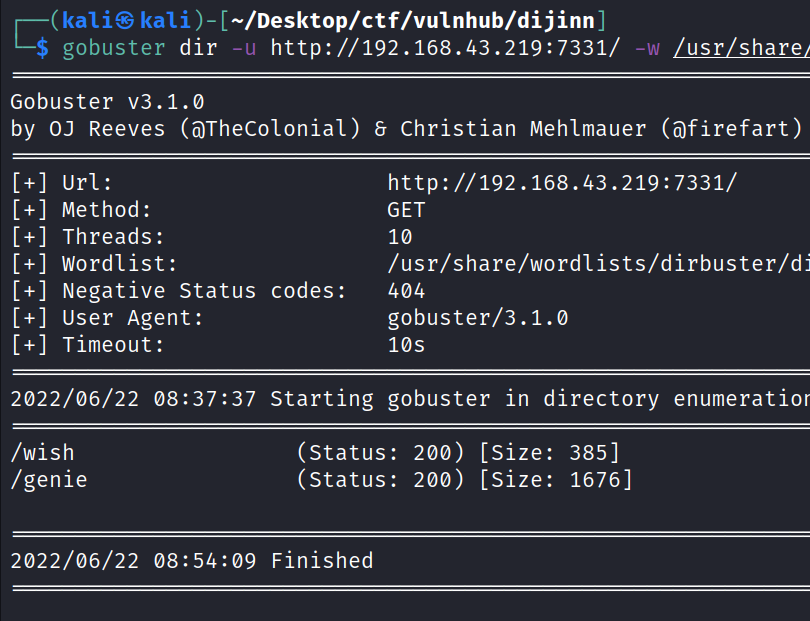Click the -w flag in the command
Image resolution: width=810 pixels, height=621 pixels.
click(x=647, y=48)
